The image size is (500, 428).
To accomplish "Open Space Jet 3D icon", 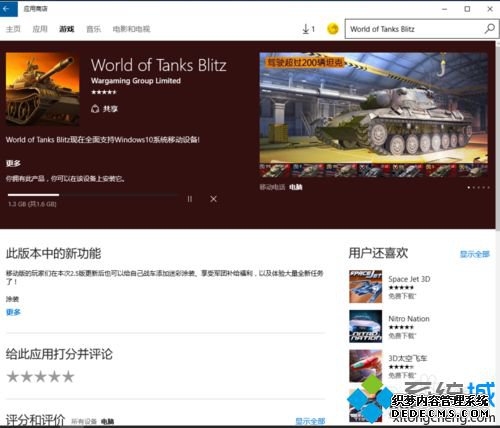I will [365, 287].
